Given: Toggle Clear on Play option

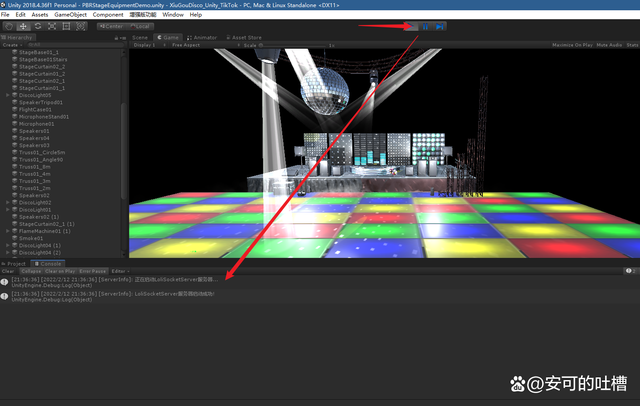Looking at the screenshot, I should (x=60, y=271).
